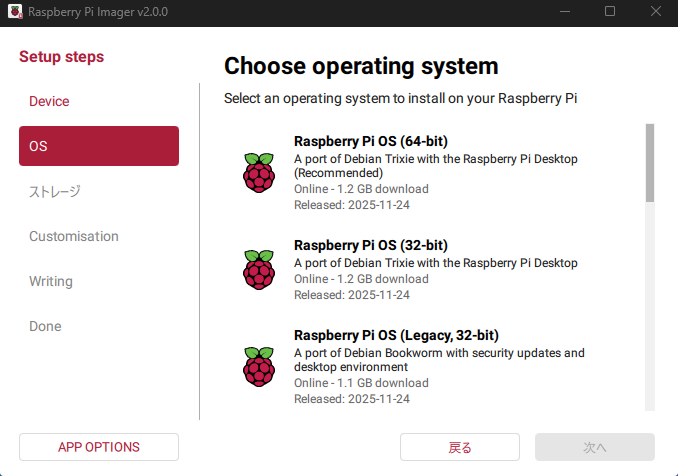Minimize the Raspberry Pi Imager window
This screenshot has width=678, height=476.
(x=564, y=11)
